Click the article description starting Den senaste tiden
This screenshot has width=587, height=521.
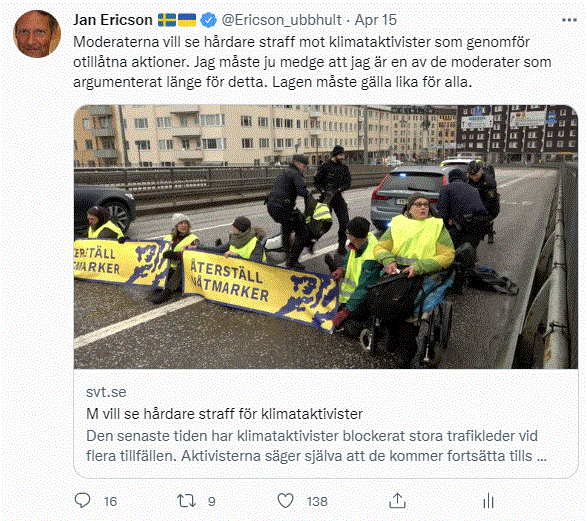click(316, 446)
